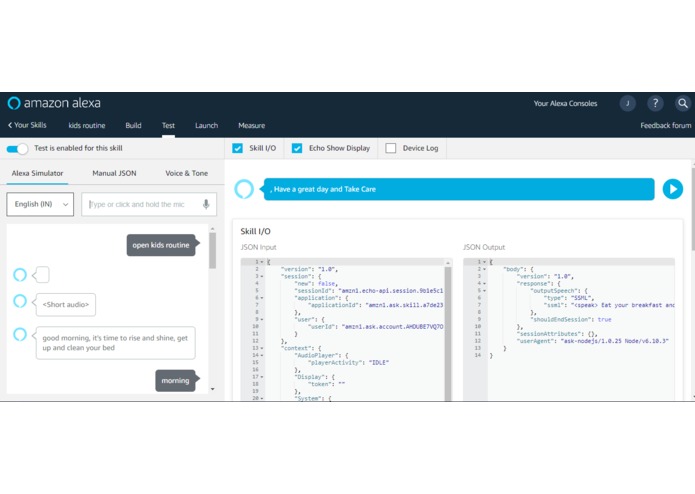Open the Manual JSON tab
The width and height of the screenshot is (695, 494).
click(114, 173)
